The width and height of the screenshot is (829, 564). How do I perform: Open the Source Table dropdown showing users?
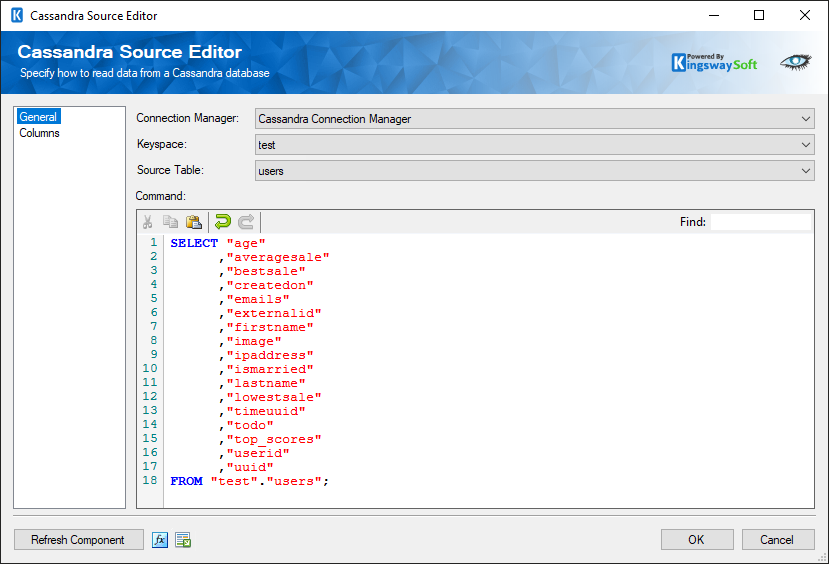535,171
